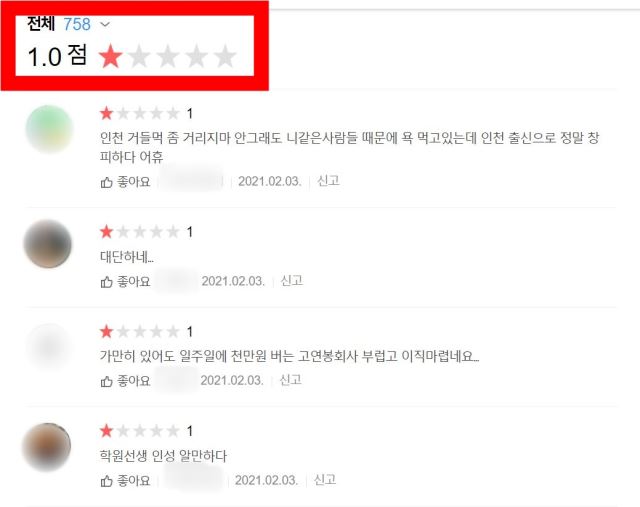Click thumbs-up icon under 대단하네 review
The width and height of the screenshot is (640, 507).
tap(106, 282)
